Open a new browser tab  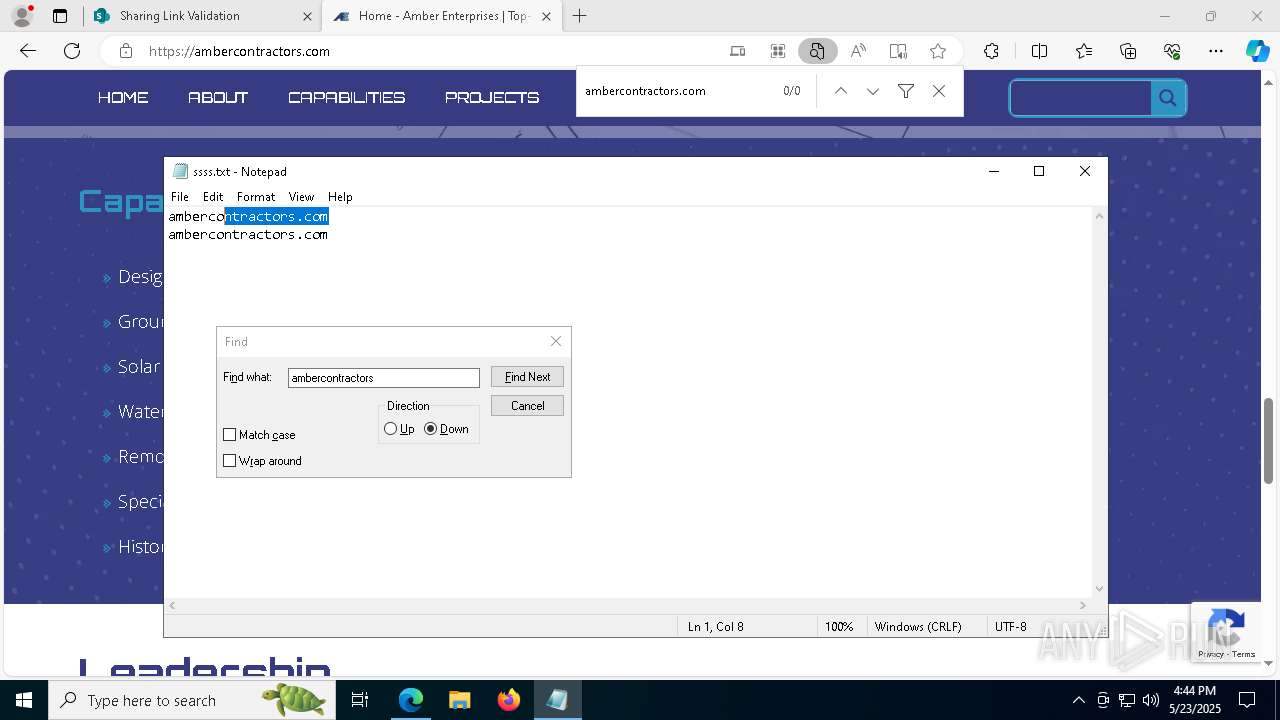580,16
